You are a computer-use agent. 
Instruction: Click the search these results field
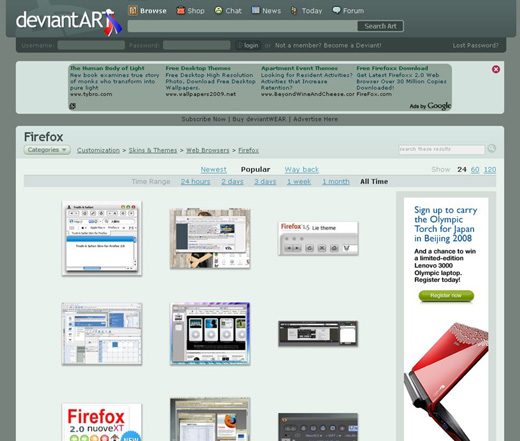pos(441,149)
